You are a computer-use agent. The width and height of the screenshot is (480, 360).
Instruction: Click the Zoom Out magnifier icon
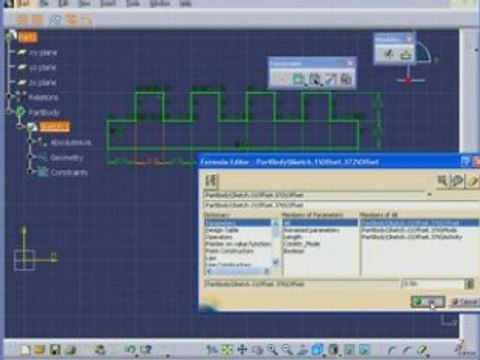[x=287, y=349]
